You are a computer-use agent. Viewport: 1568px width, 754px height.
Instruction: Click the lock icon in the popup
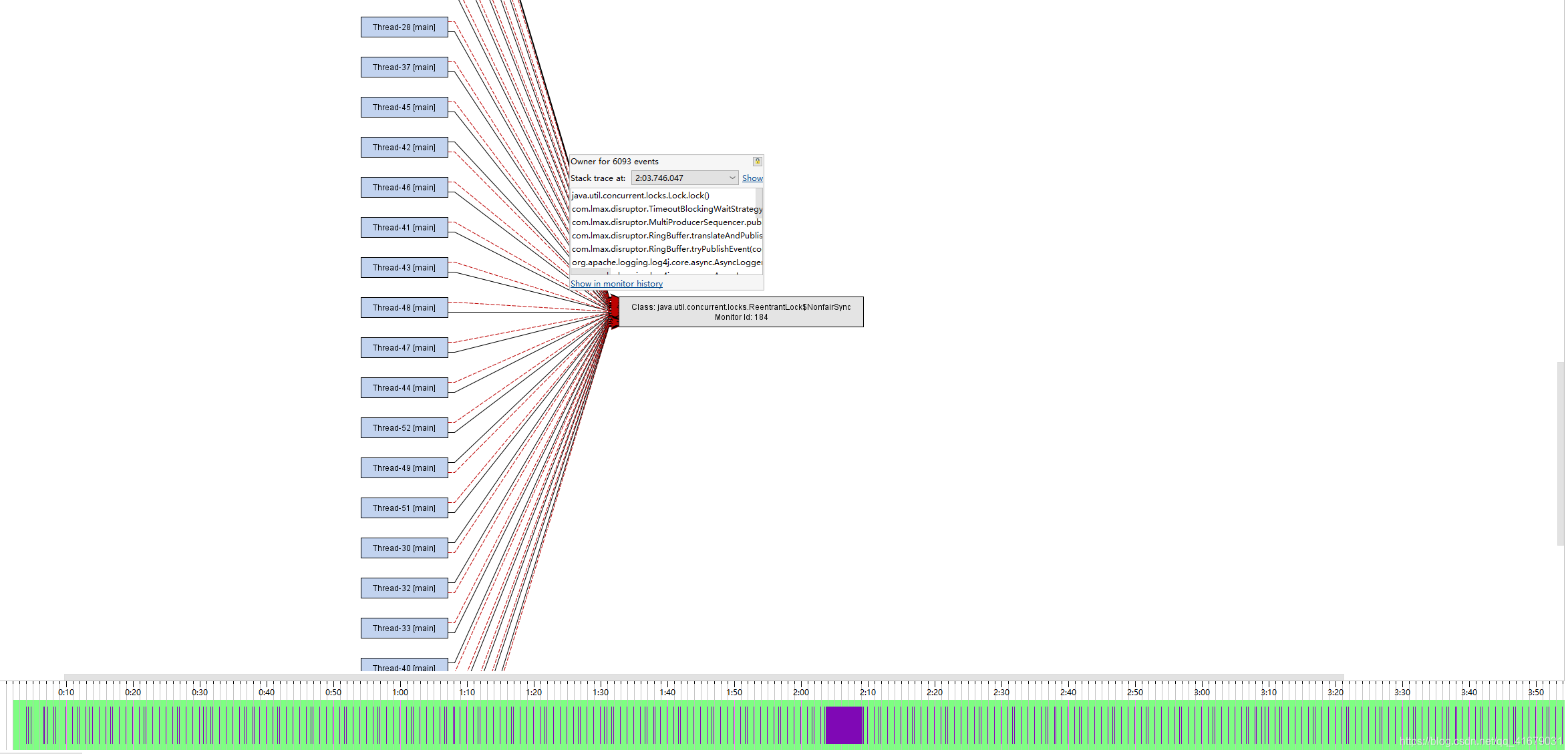(x=757, y=162)
